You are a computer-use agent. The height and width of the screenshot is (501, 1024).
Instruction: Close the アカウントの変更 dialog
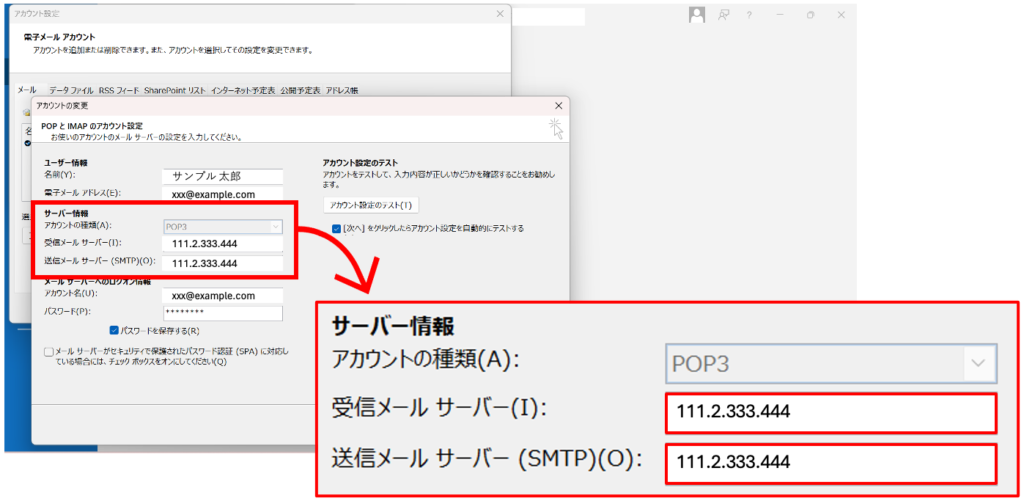point(557,105)
